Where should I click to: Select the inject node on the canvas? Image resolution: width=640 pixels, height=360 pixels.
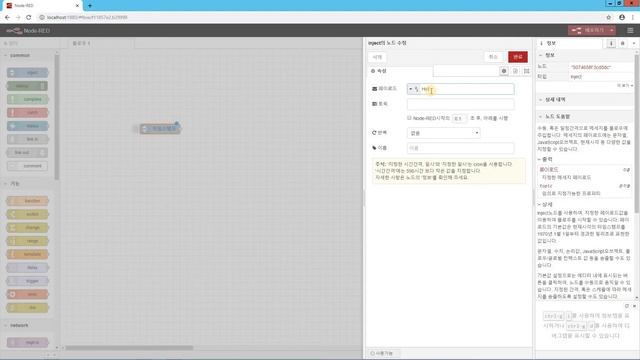point(160,129)
